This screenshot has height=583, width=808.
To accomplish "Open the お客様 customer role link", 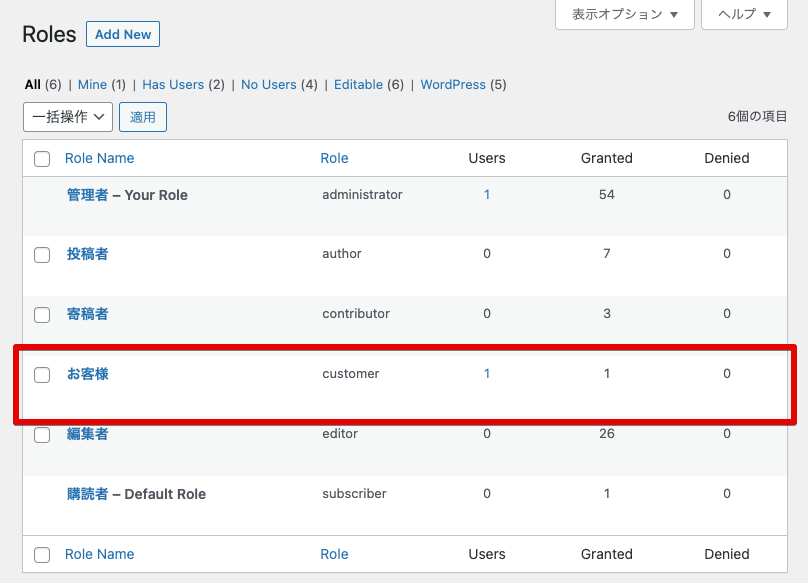I will click(x=87, y=374).
